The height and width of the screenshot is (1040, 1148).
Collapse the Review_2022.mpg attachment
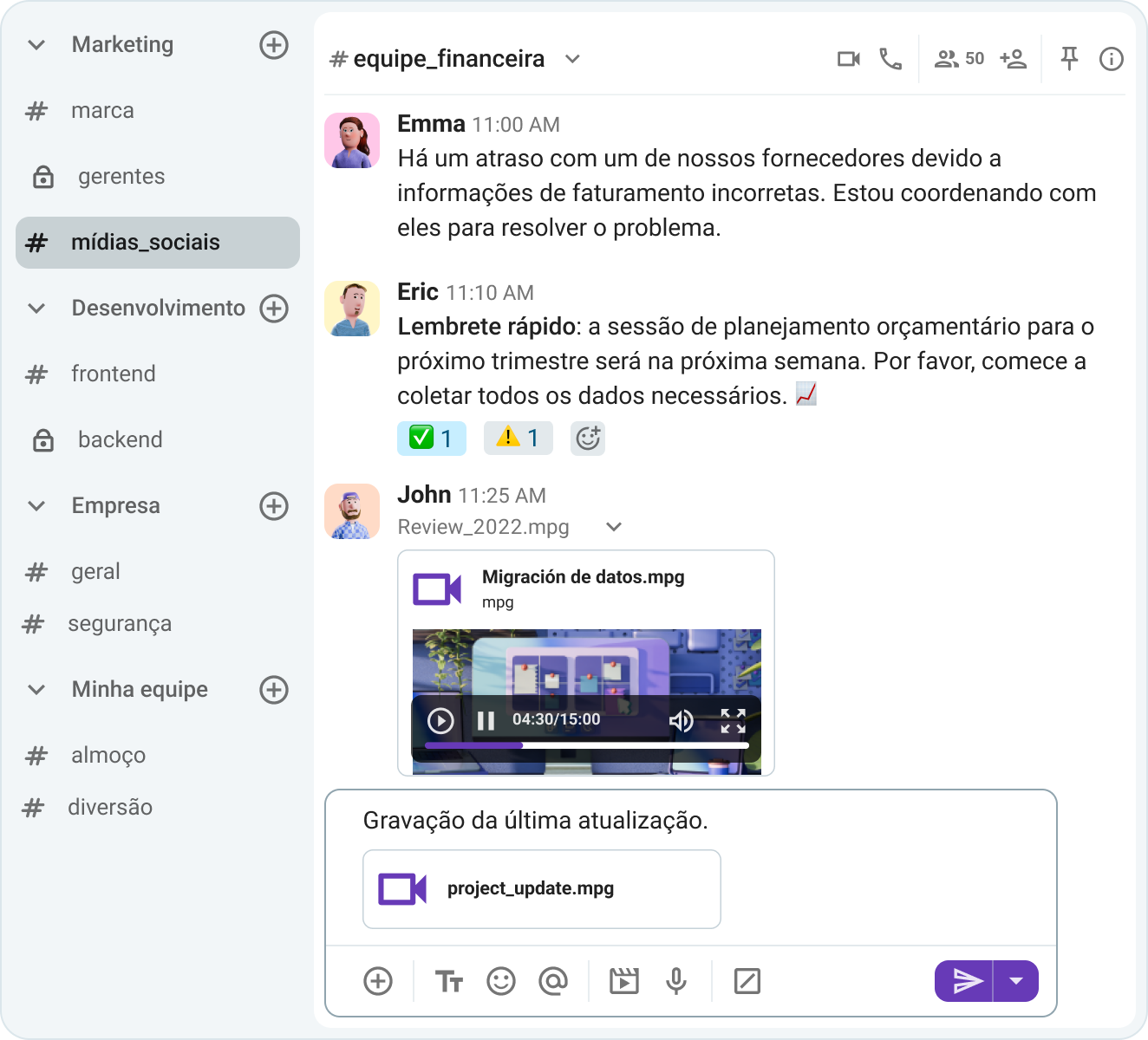(x=614, y=527)
